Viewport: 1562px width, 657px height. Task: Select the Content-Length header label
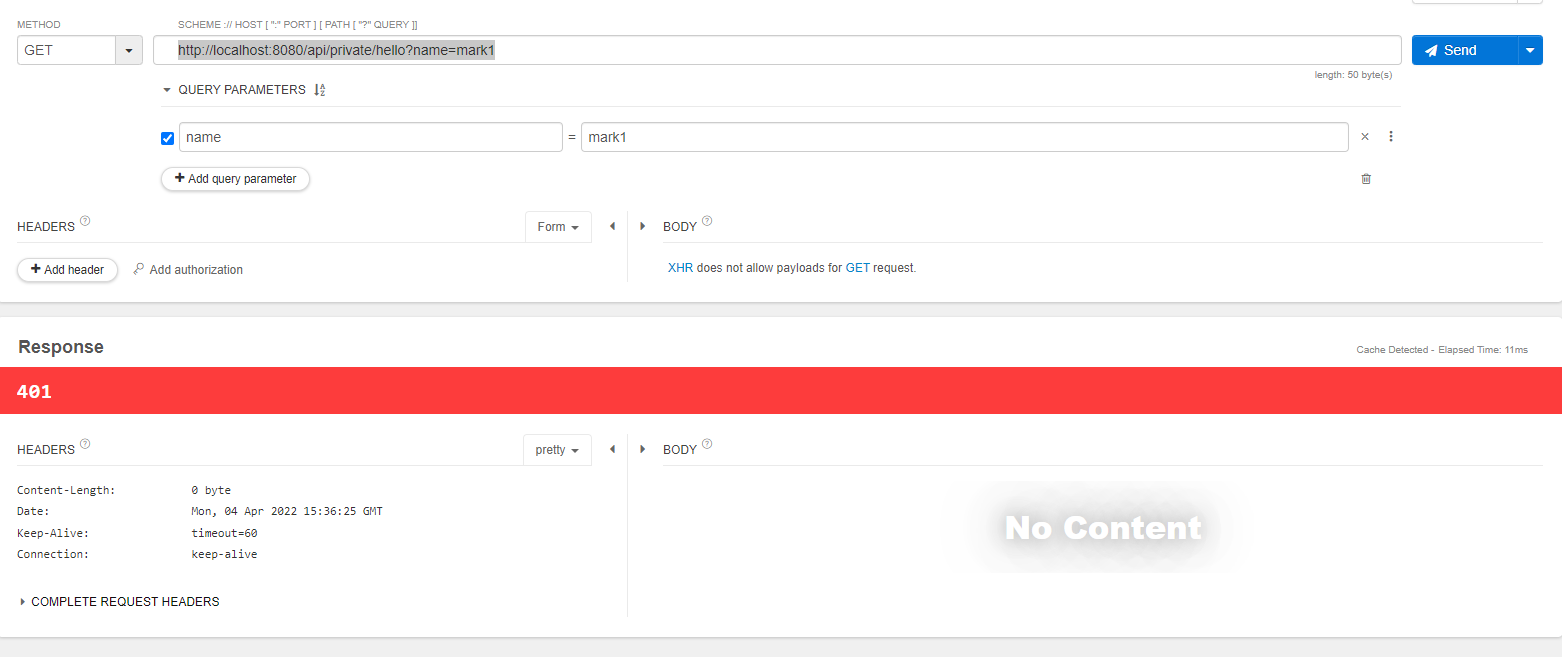[66, 490]
